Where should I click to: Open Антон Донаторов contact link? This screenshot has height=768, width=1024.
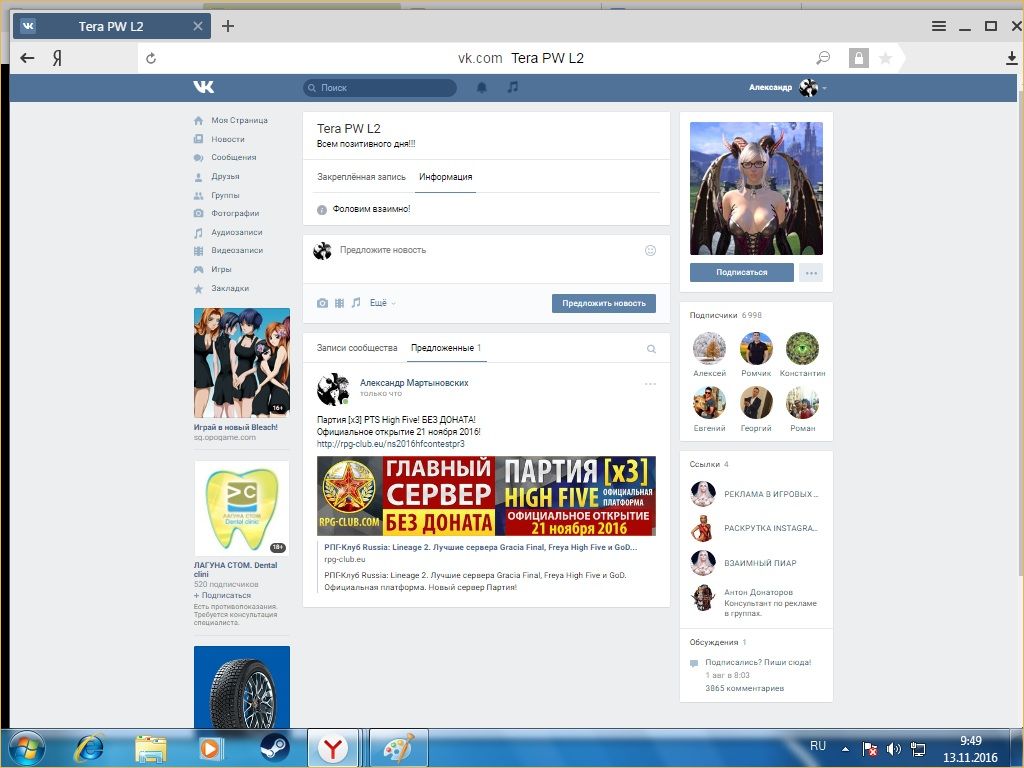[758, 592]
